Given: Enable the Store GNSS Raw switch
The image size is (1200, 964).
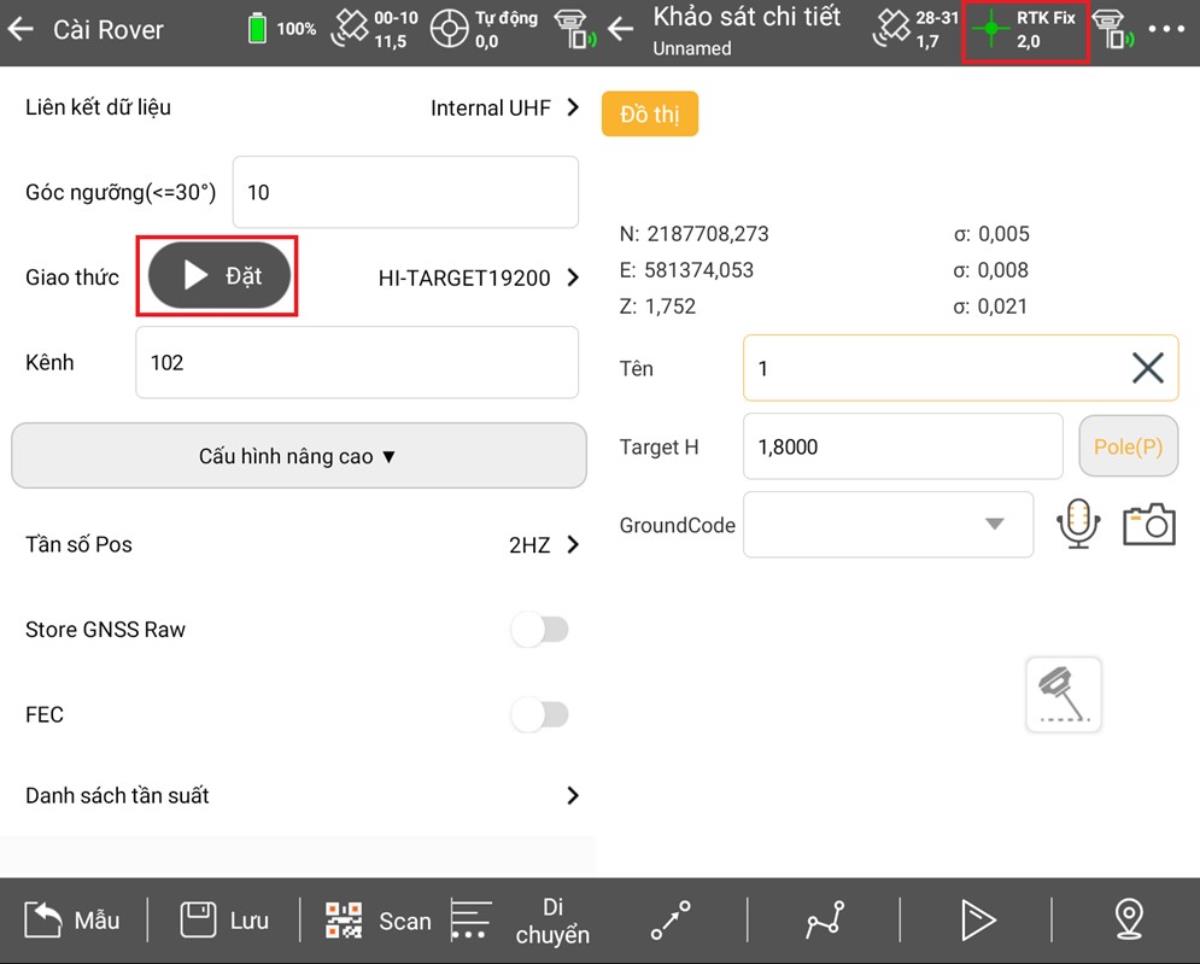Looking at the screenshot, I should click(x=540, y=630).
